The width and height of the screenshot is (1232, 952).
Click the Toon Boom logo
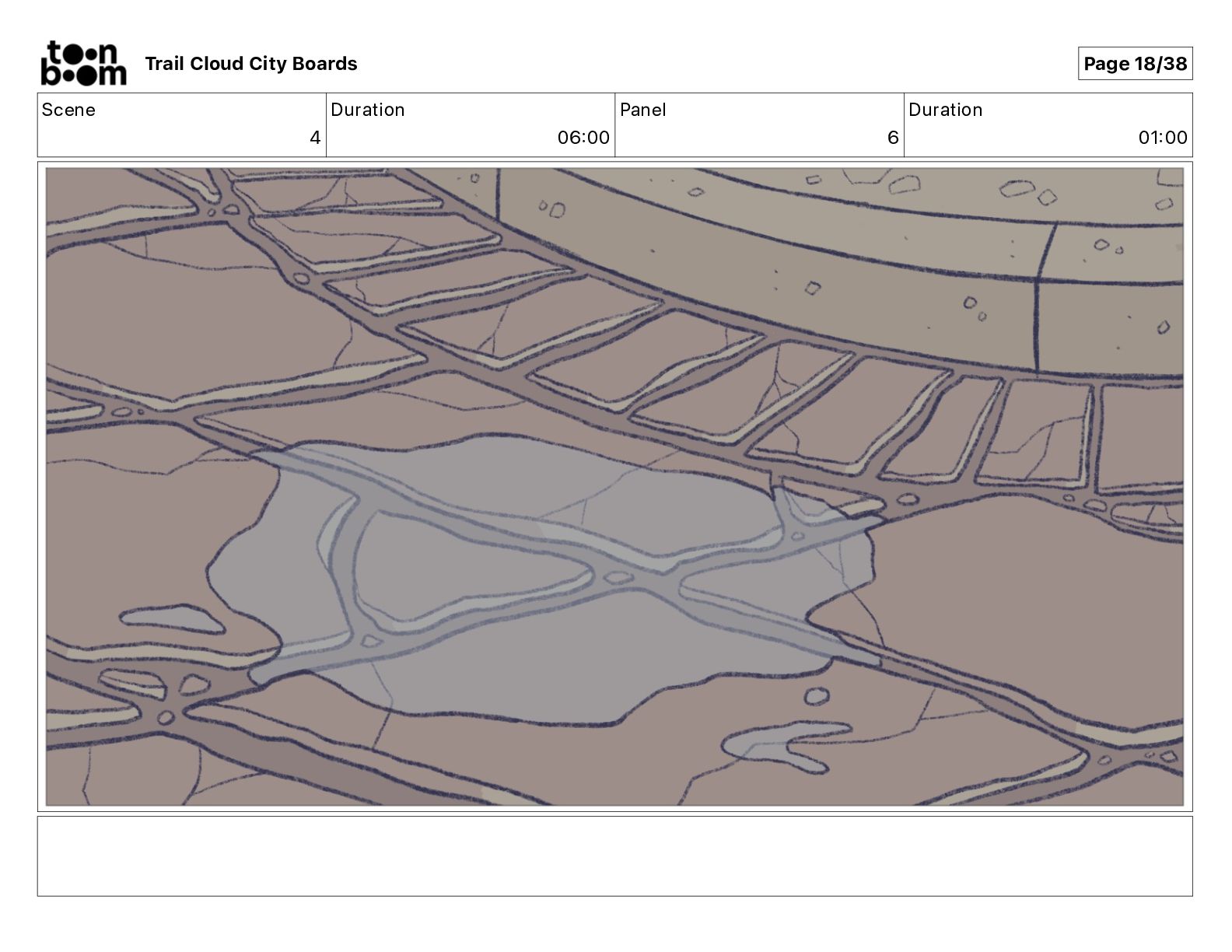(x=83, y=63)
